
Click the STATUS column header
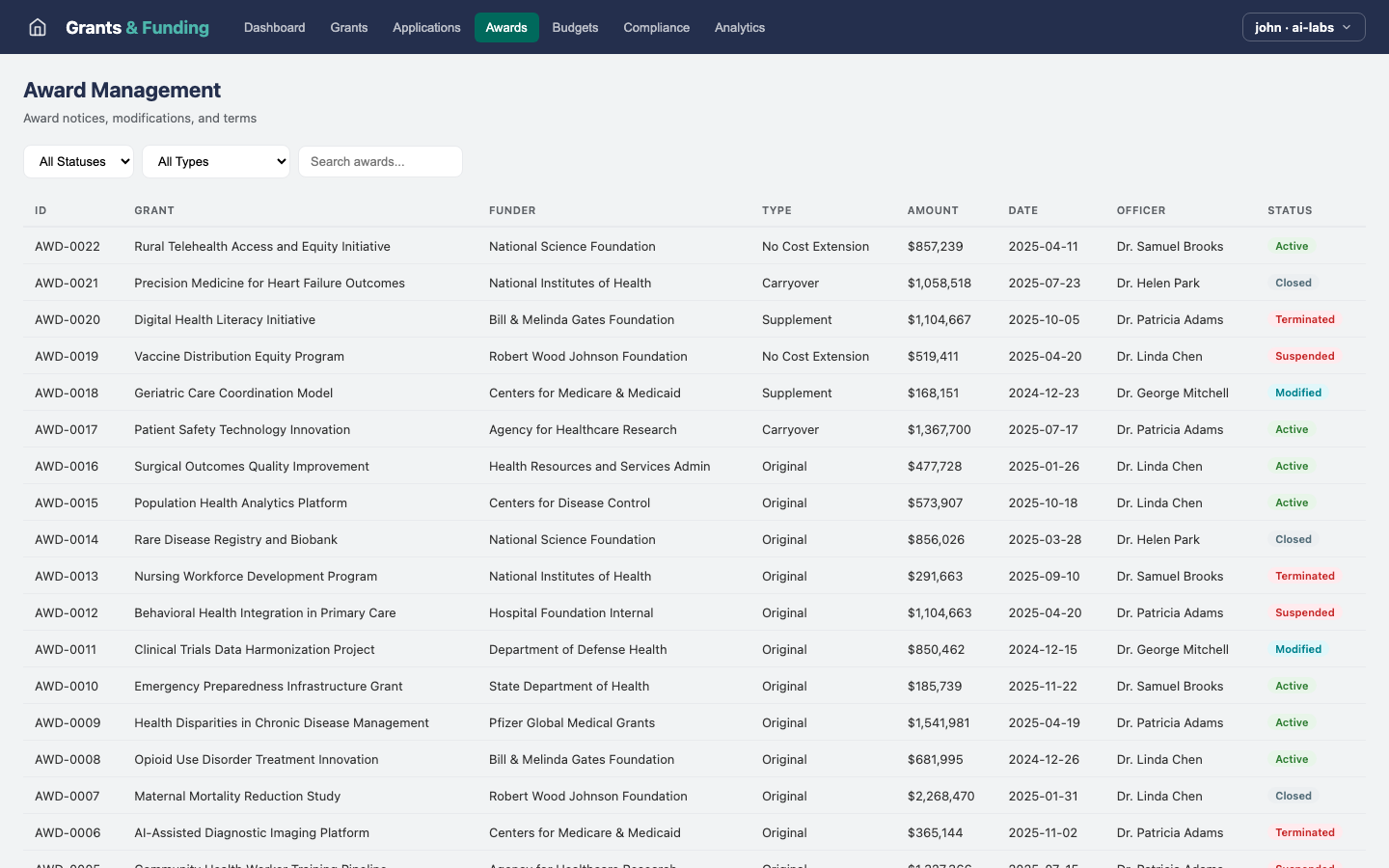coord(1290,210)
